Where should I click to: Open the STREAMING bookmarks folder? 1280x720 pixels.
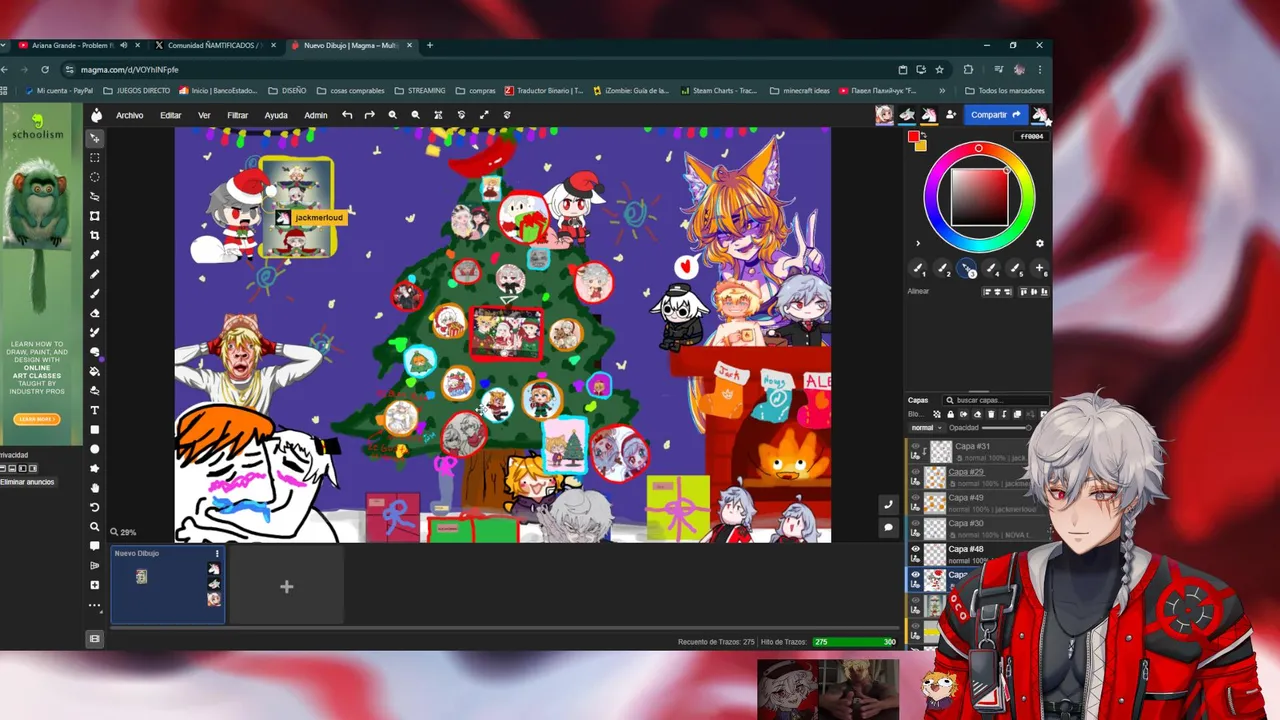coord(420,91)
